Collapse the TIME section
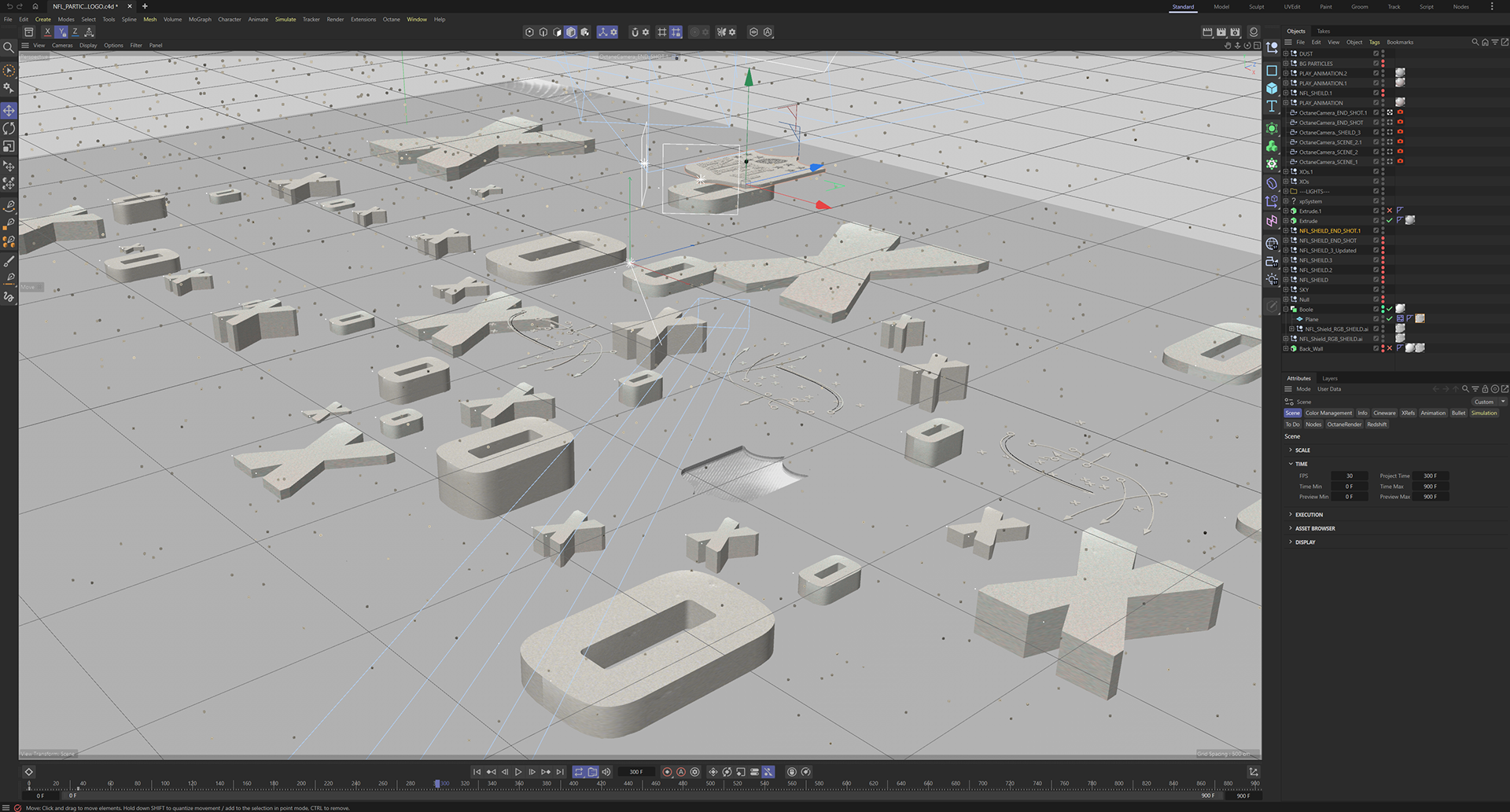Image resolution: width=1510 pixels, height=812 pixels. click(1291, 464)
